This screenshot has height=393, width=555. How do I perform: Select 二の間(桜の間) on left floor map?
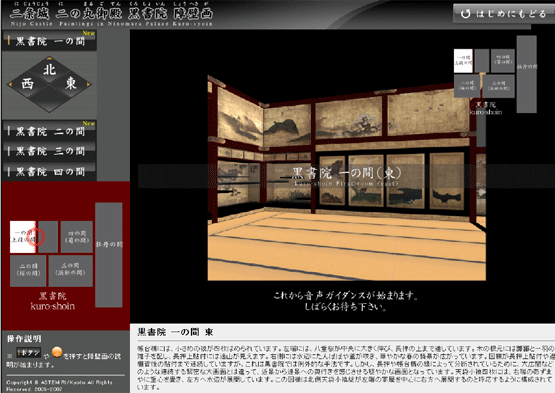(x=28, y=271)
